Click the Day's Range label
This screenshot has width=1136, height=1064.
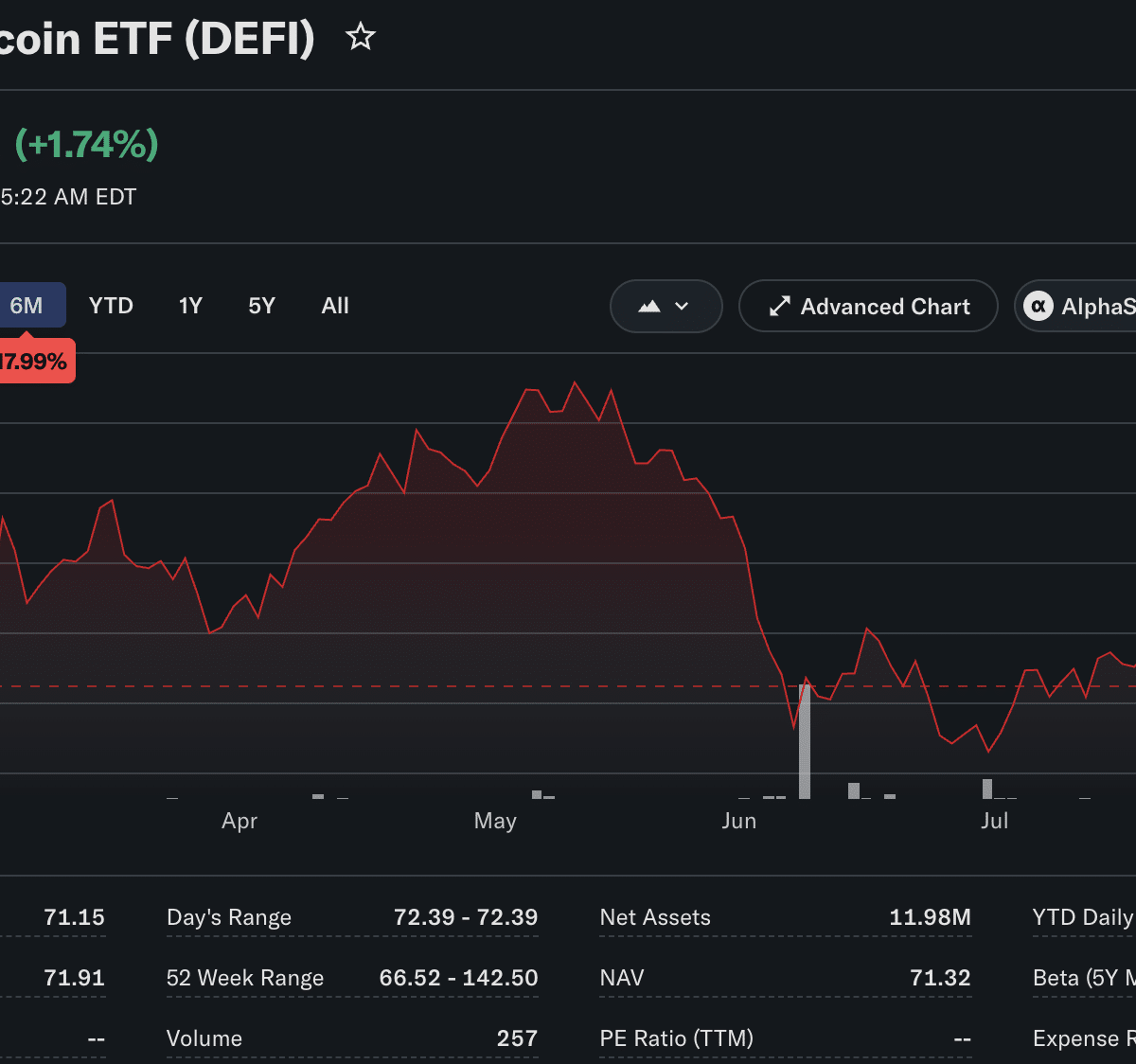click(229, 917)
